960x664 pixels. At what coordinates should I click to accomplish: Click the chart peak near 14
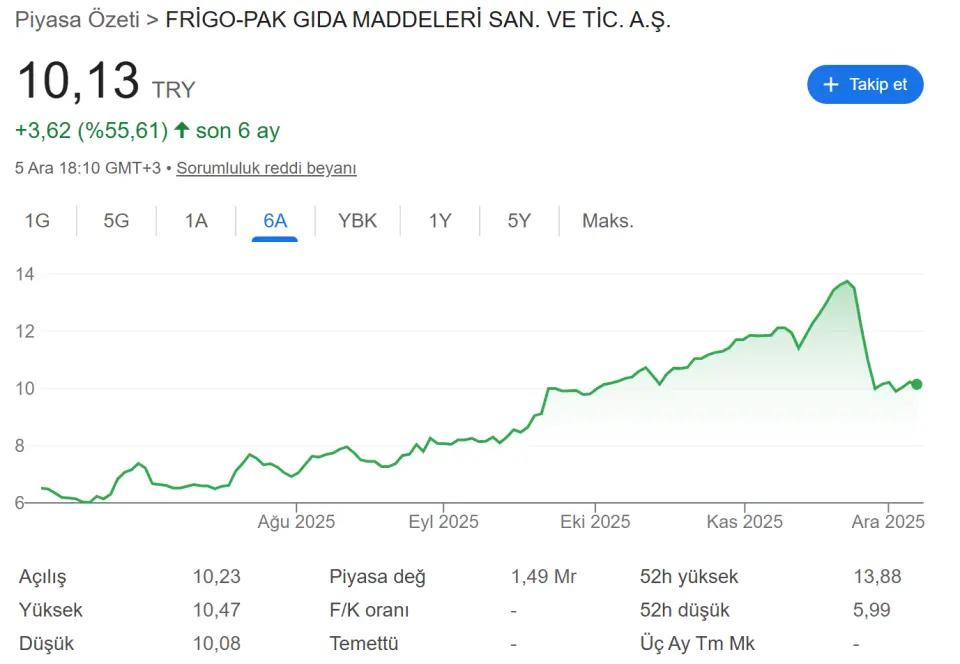pos(847,282)
